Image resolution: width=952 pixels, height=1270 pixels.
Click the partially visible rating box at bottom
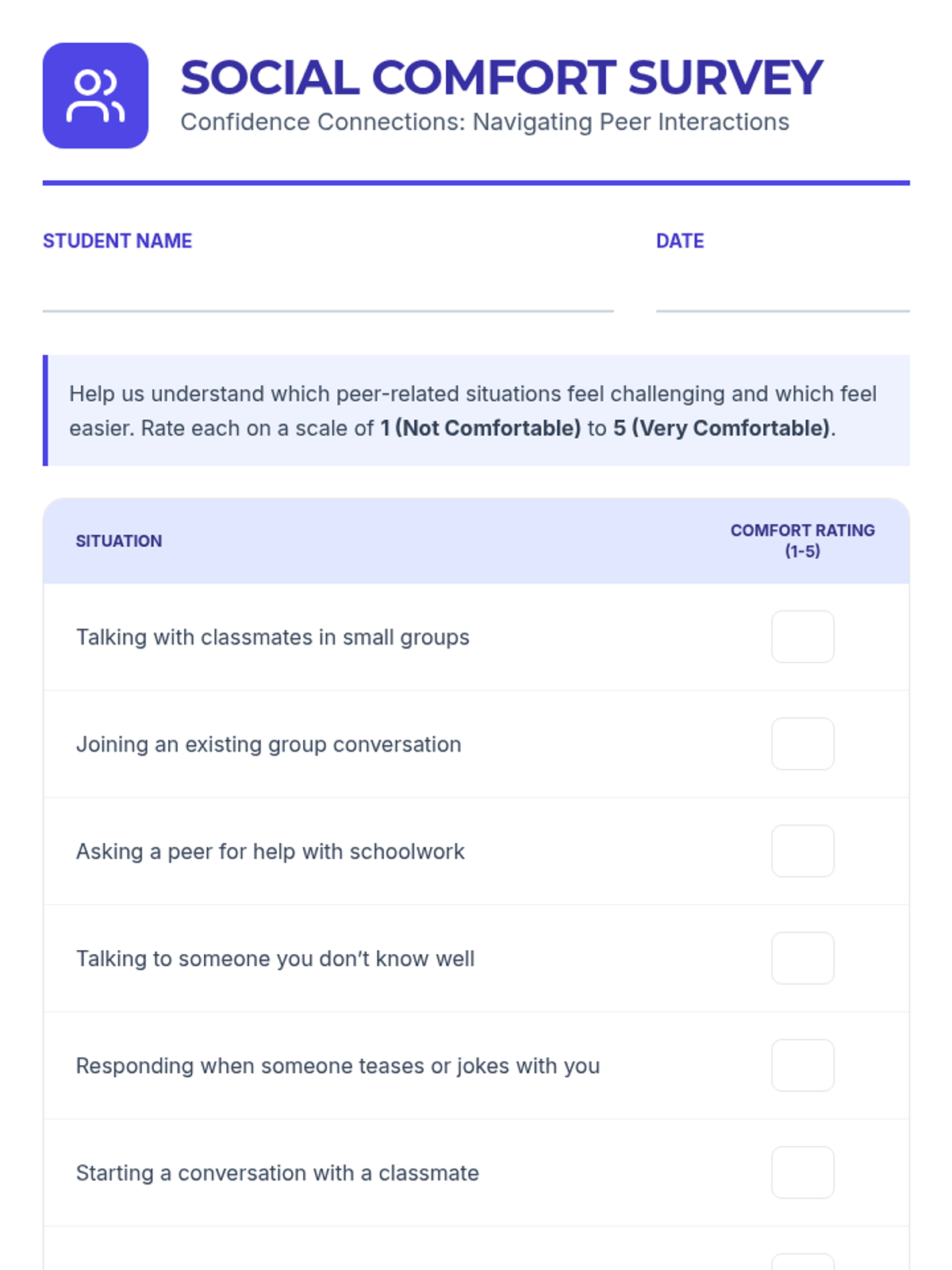pos(802,1262)
